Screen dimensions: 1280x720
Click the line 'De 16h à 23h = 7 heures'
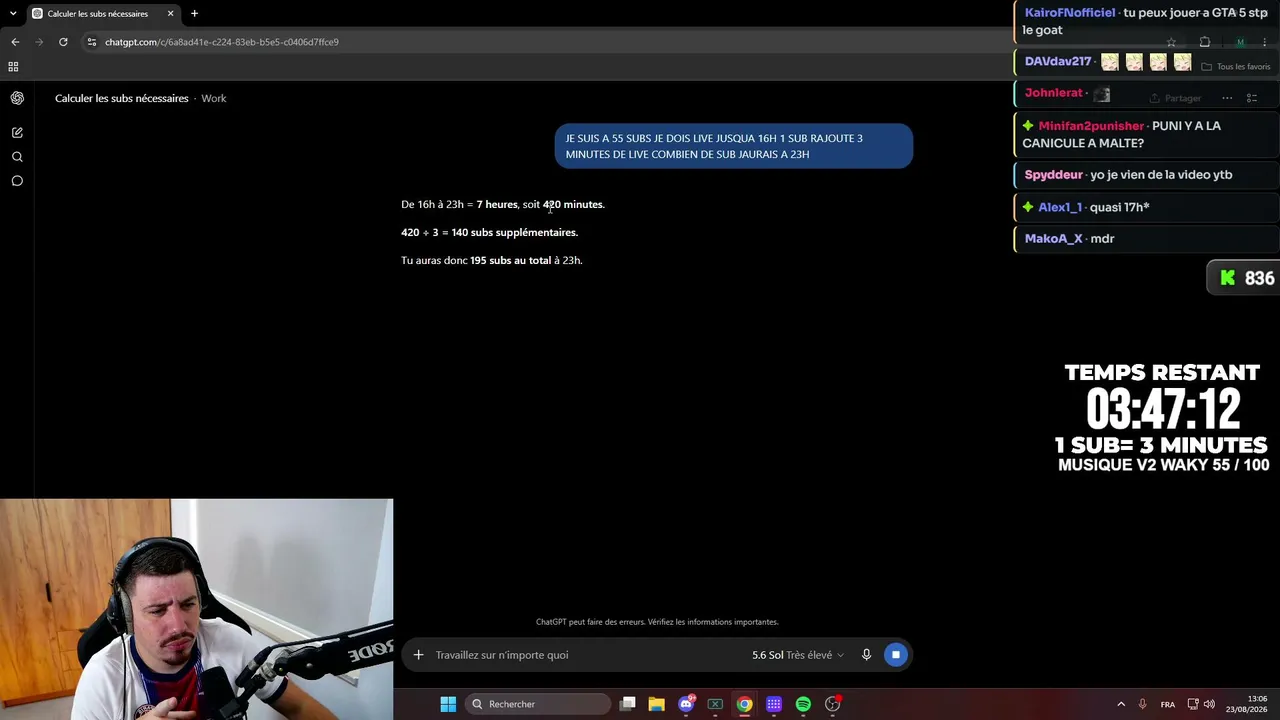tap(503, 204)
